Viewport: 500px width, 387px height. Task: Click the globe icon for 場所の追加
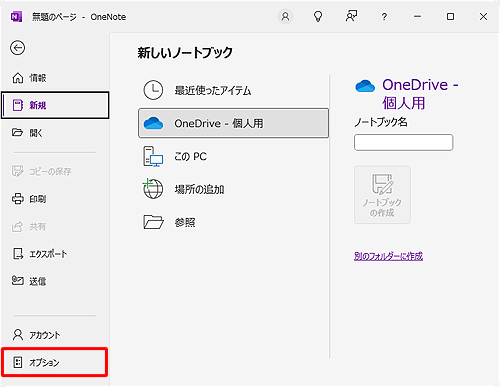[153, 188]
